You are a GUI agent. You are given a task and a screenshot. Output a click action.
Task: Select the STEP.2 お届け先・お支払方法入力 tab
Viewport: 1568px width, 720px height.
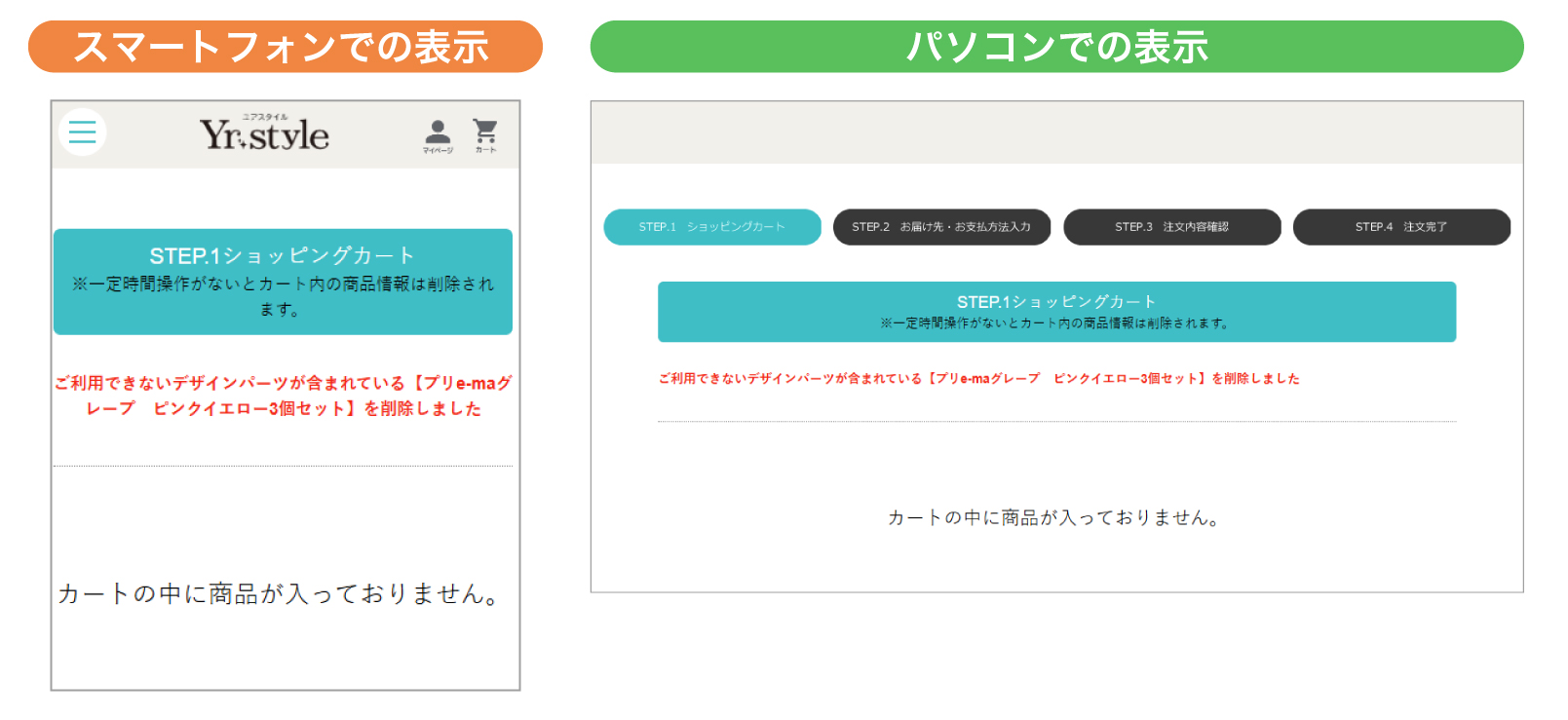point(941,227)
